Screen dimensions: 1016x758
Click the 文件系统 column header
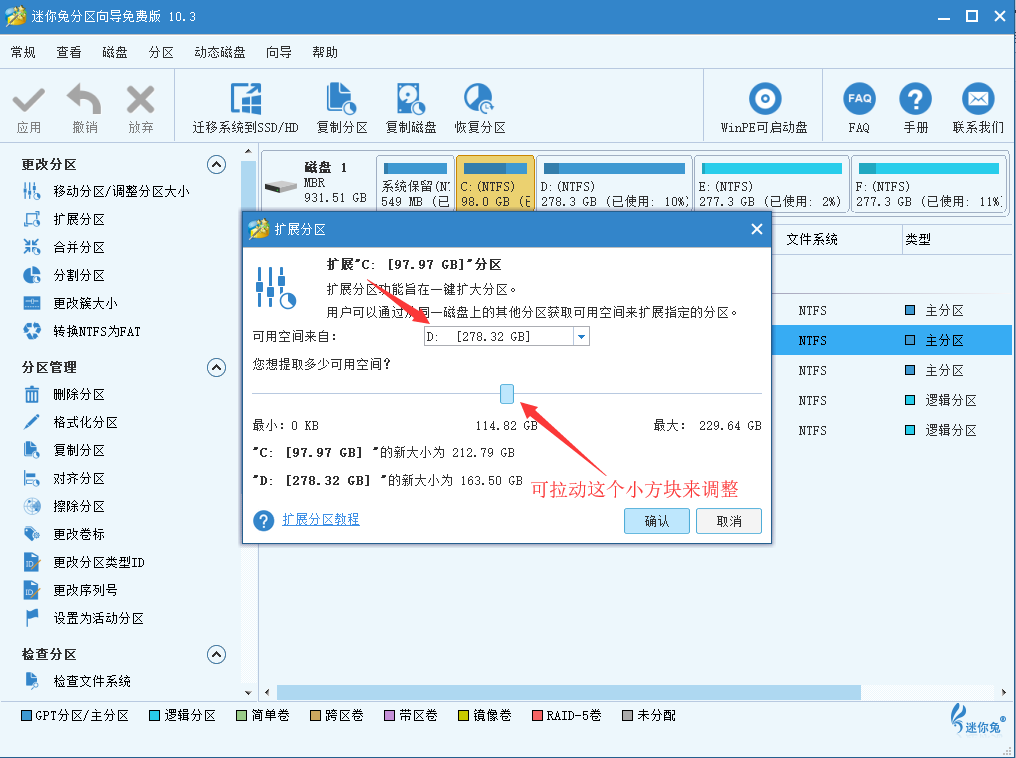click(812, 239)
